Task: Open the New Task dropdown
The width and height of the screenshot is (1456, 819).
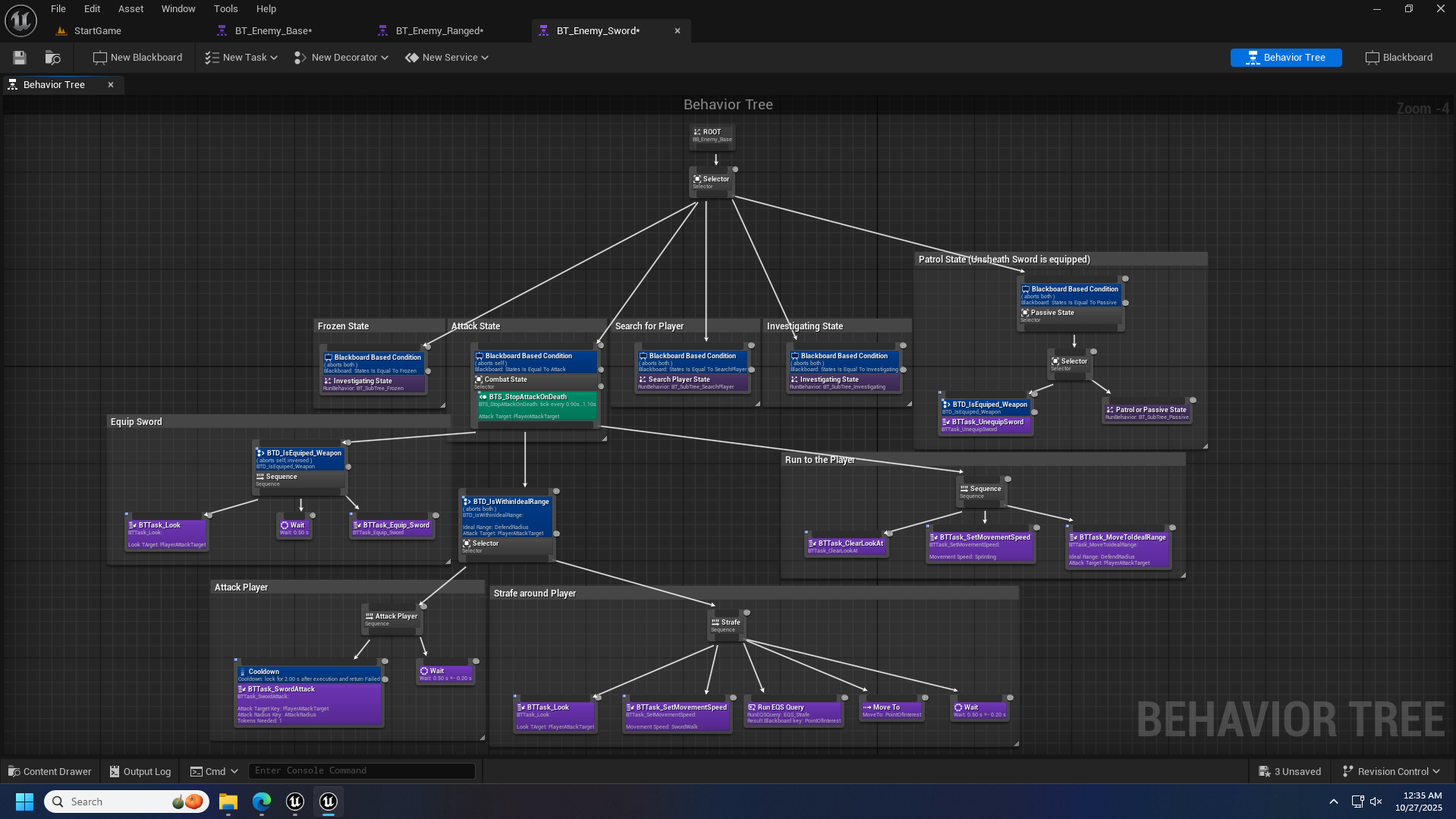Action: (x=241, y=58)
